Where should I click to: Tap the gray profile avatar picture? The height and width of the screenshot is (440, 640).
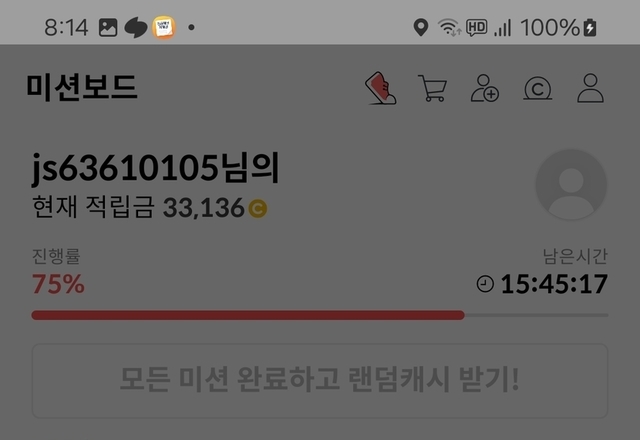(x=571, y=184)
